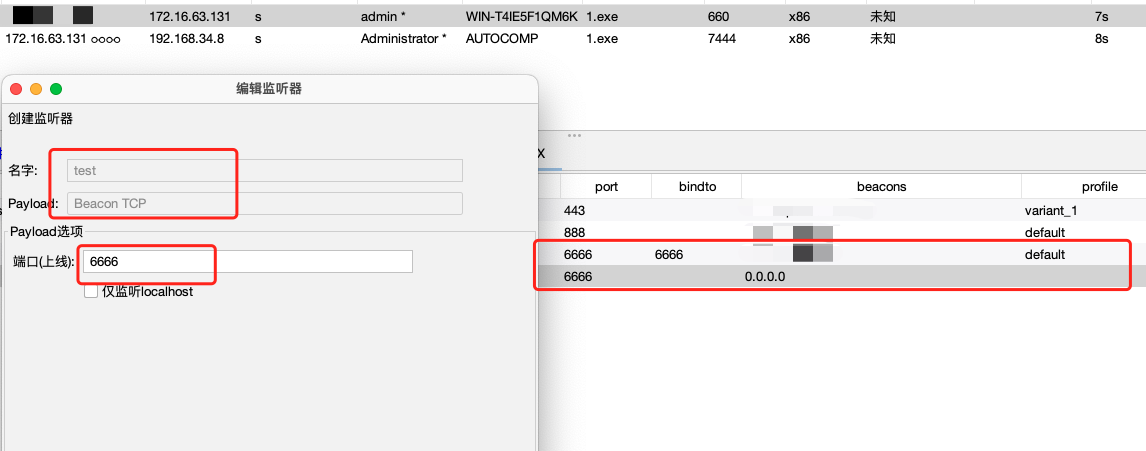Click the 名字 field containing test
The image size is (1146, 451).
265,170
